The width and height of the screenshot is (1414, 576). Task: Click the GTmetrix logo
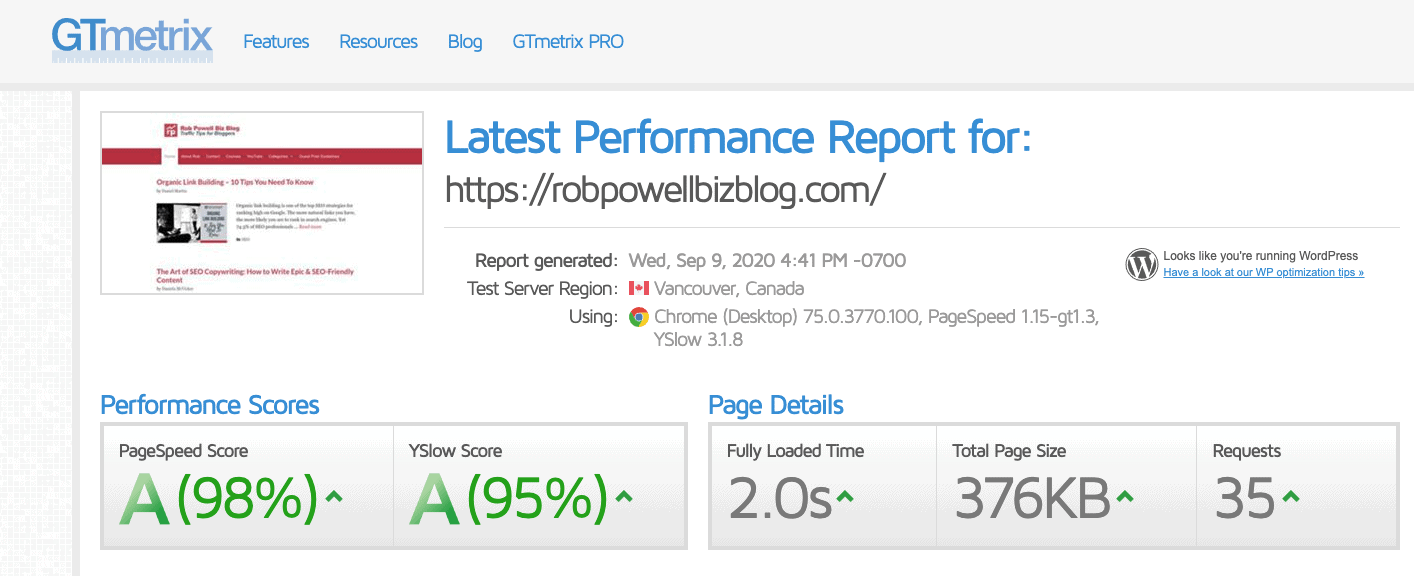coord(131,41)
